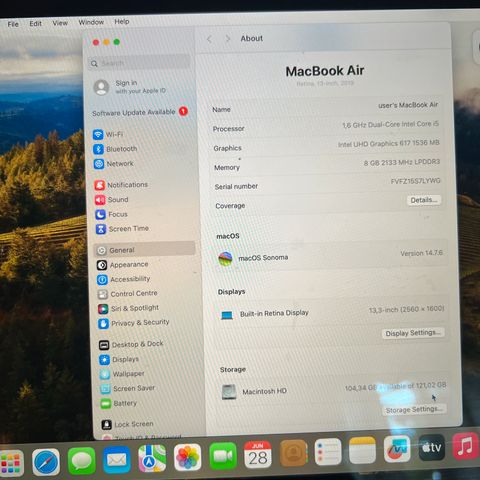Click Storage Settings button
Screen dimensions: 480x480
point(414,409)
